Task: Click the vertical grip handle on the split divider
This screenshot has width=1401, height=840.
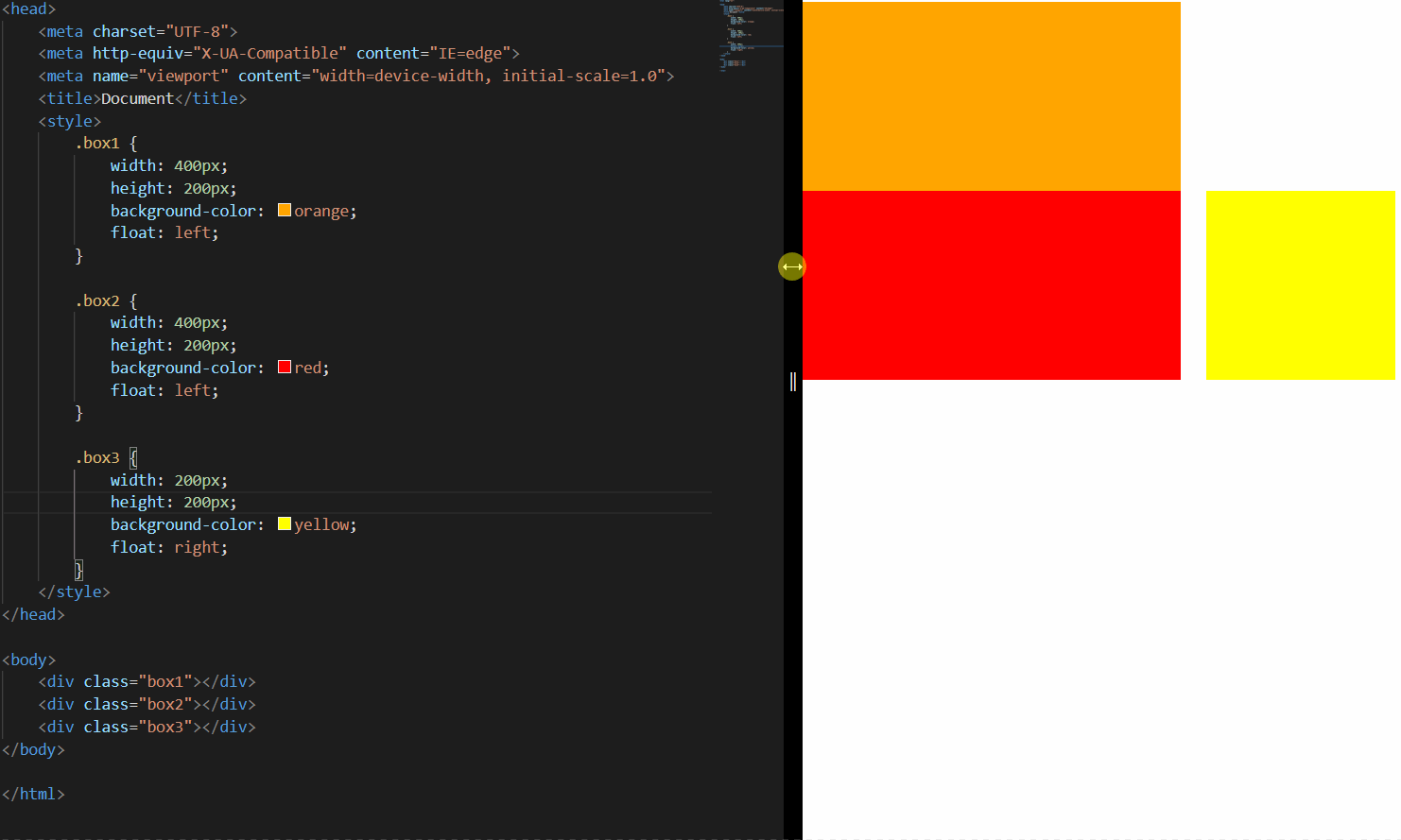Action: coord(792,381)
